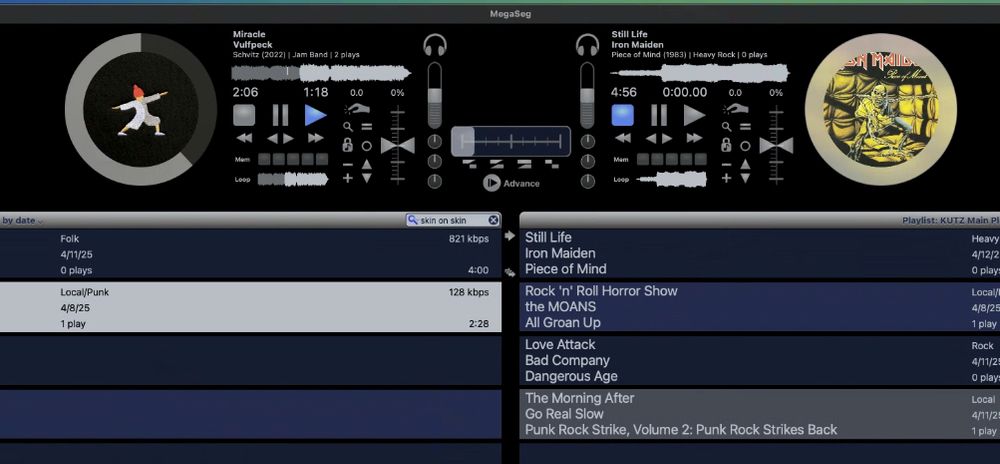
Task: Select the Folk 821 kbps library row
Action: coord(251,254)
